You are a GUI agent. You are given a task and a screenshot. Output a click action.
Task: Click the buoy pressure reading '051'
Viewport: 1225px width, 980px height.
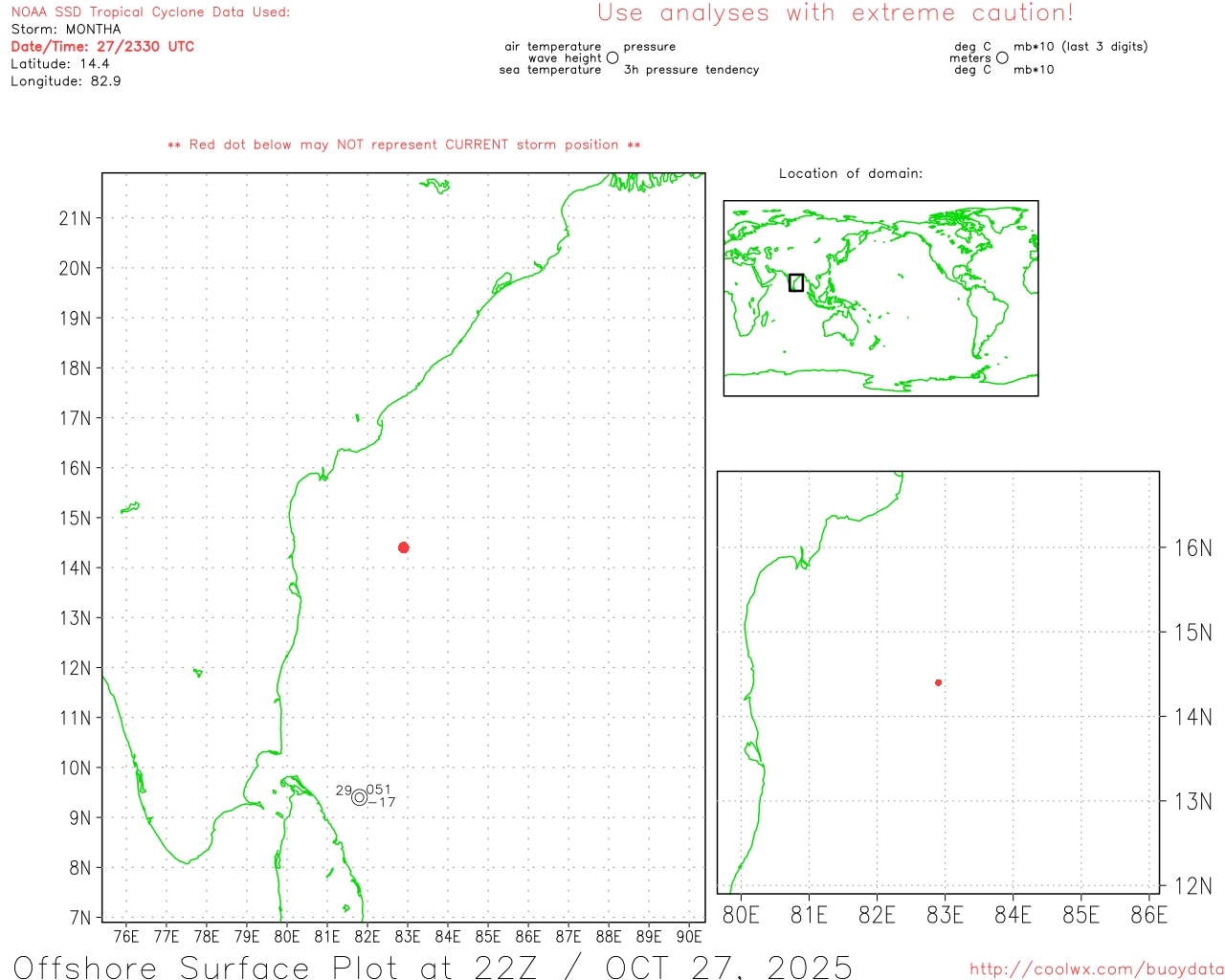click(x=379, y=791)
